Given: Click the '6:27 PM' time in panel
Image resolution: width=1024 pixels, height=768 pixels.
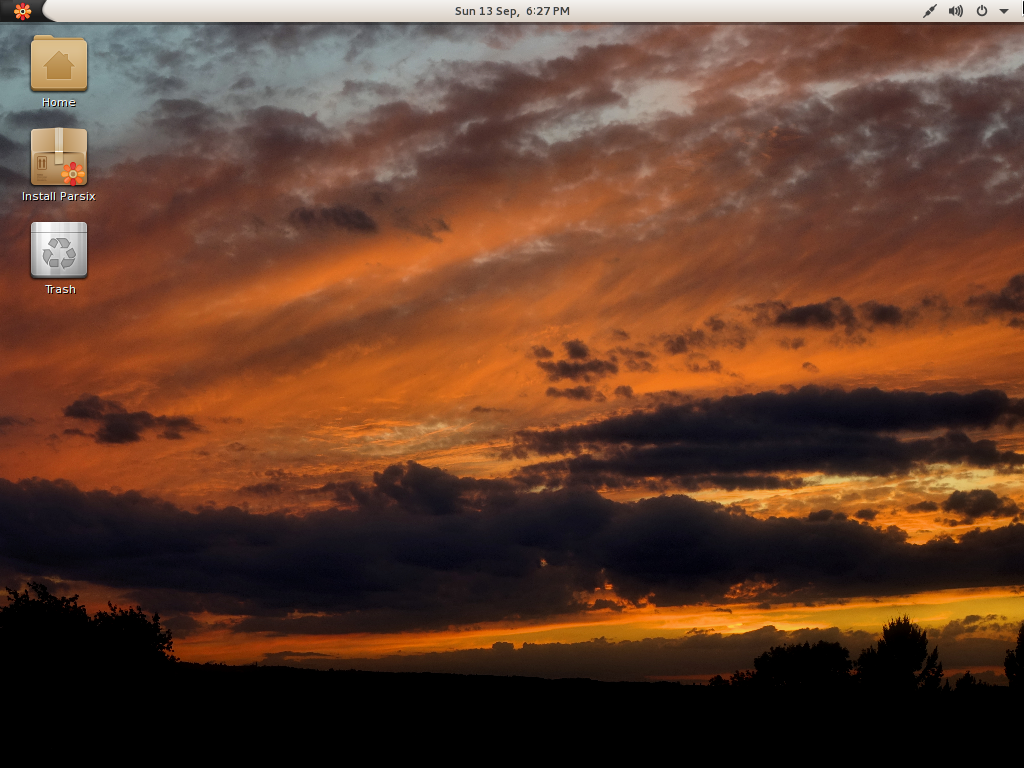Looking at the screenshot, I should 548,11.
